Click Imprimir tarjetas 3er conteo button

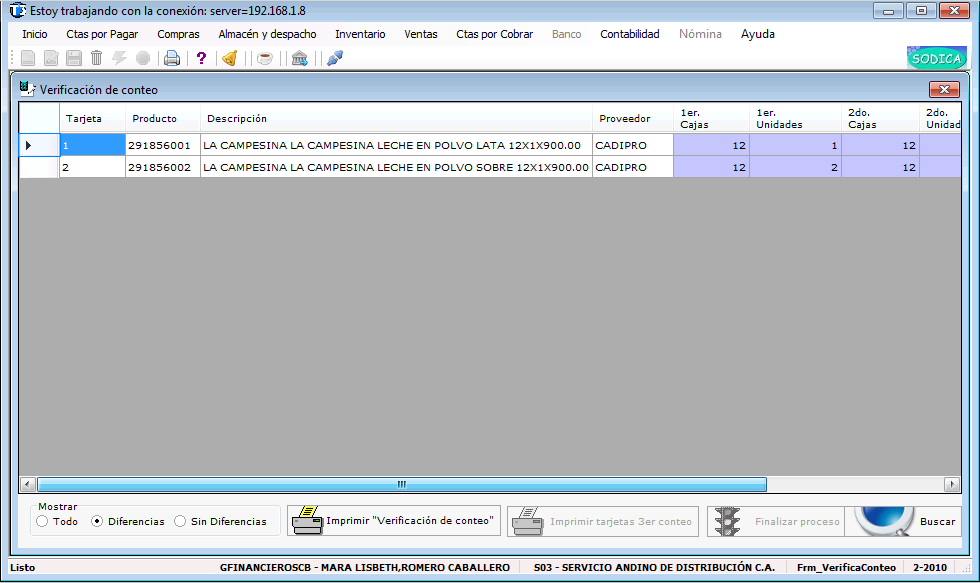pos(602,521)
